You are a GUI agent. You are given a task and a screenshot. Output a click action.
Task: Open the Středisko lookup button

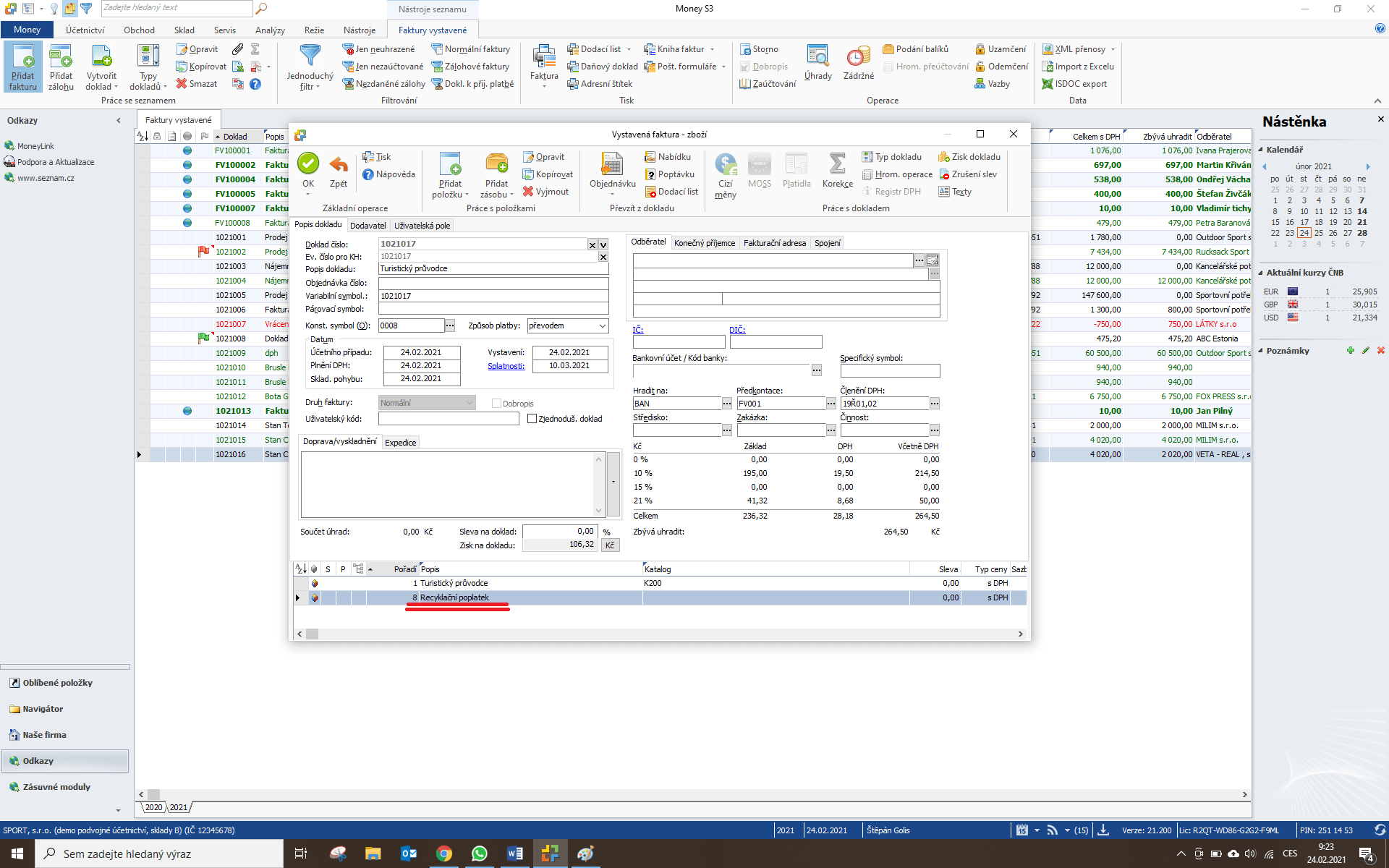click(x=727, y=430)
